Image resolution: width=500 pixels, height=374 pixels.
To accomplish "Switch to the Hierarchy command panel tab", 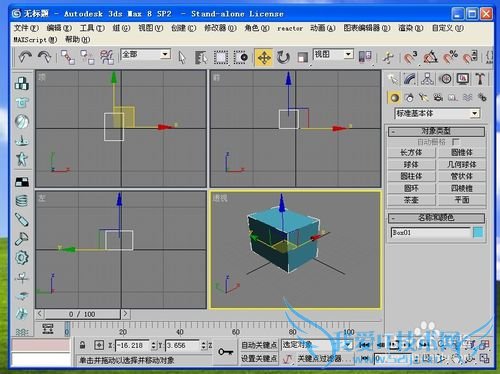I will [427, 79].
